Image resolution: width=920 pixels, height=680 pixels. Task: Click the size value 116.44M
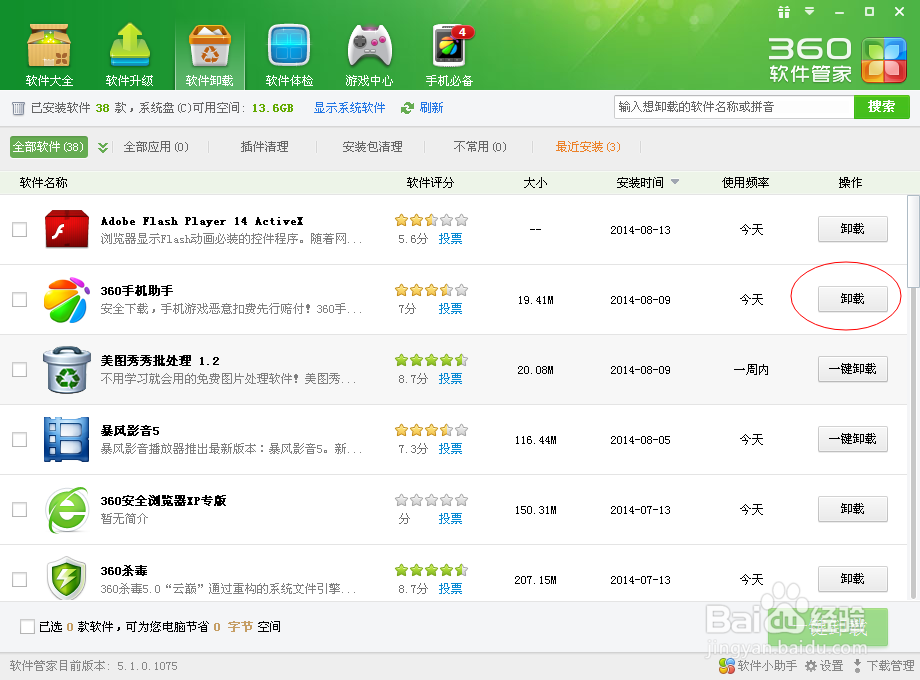tap(536, 440)
